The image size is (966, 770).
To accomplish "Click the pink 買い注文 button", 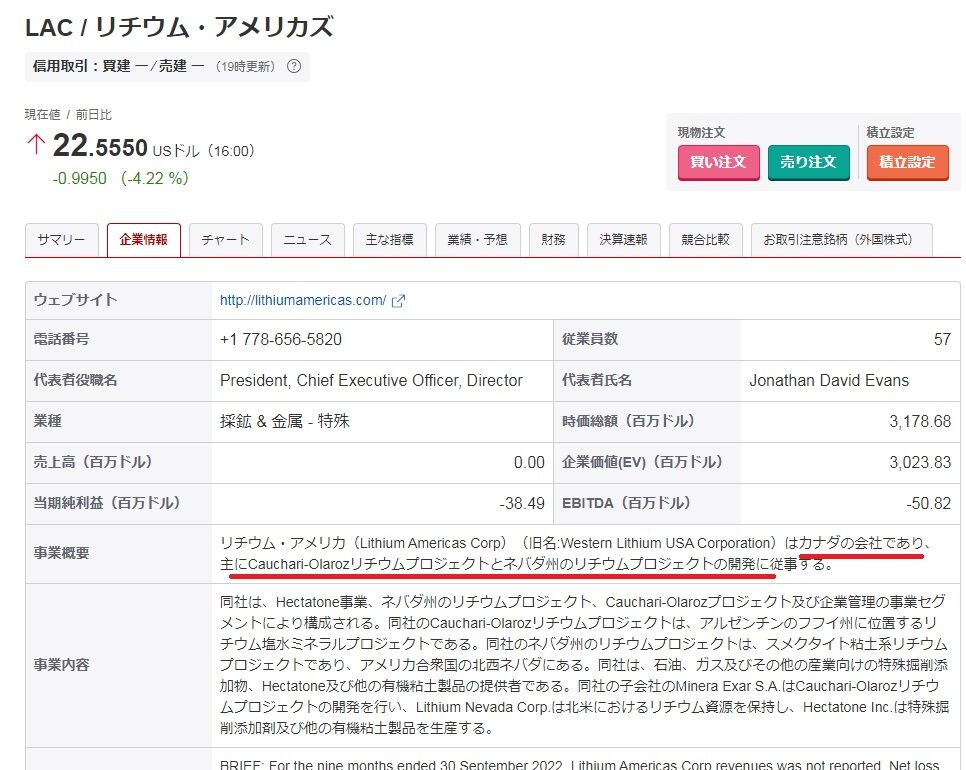I will 718,163.
